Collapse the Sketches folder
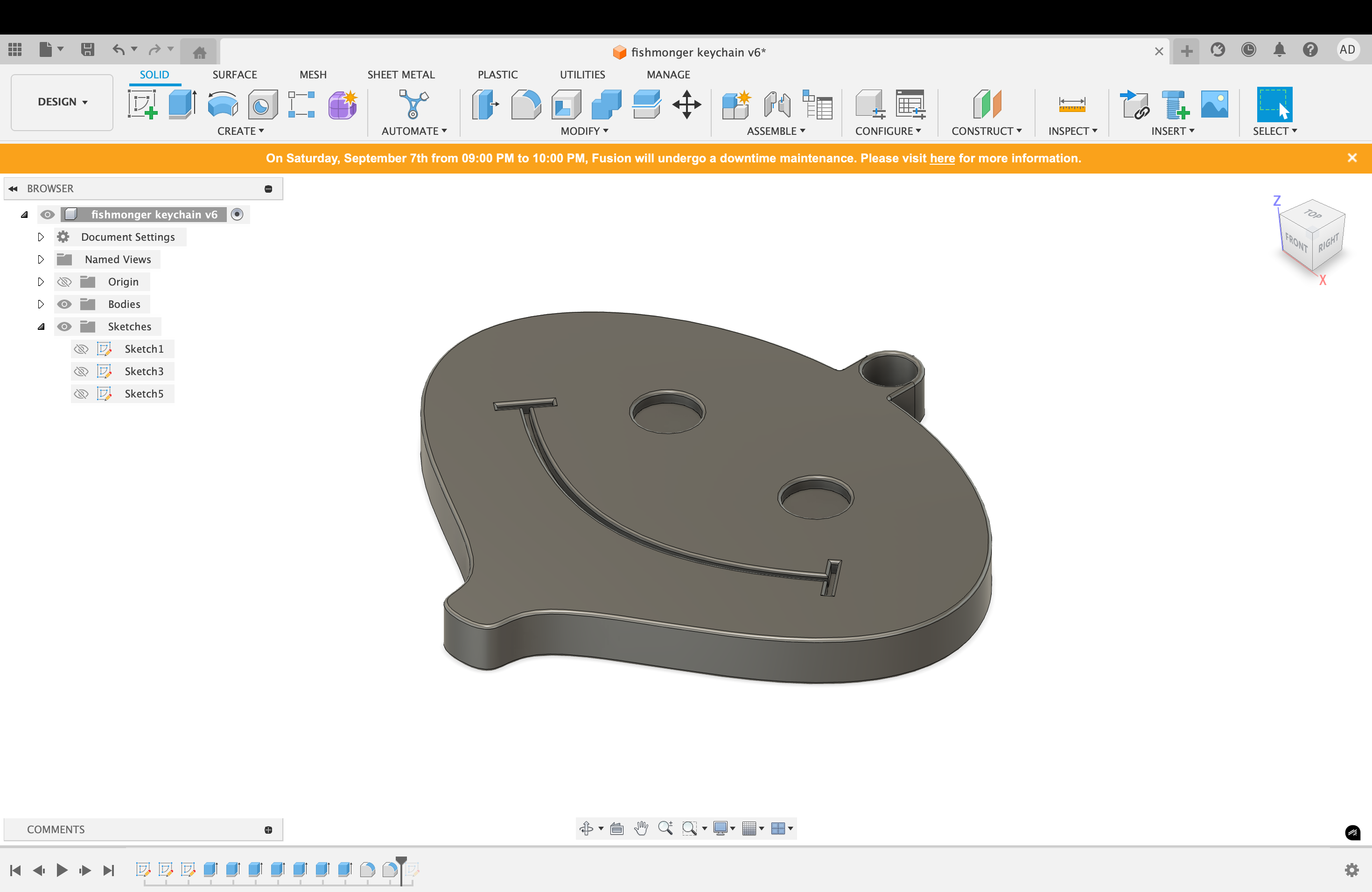This screenshot has height=892, width=1372. 41,326
